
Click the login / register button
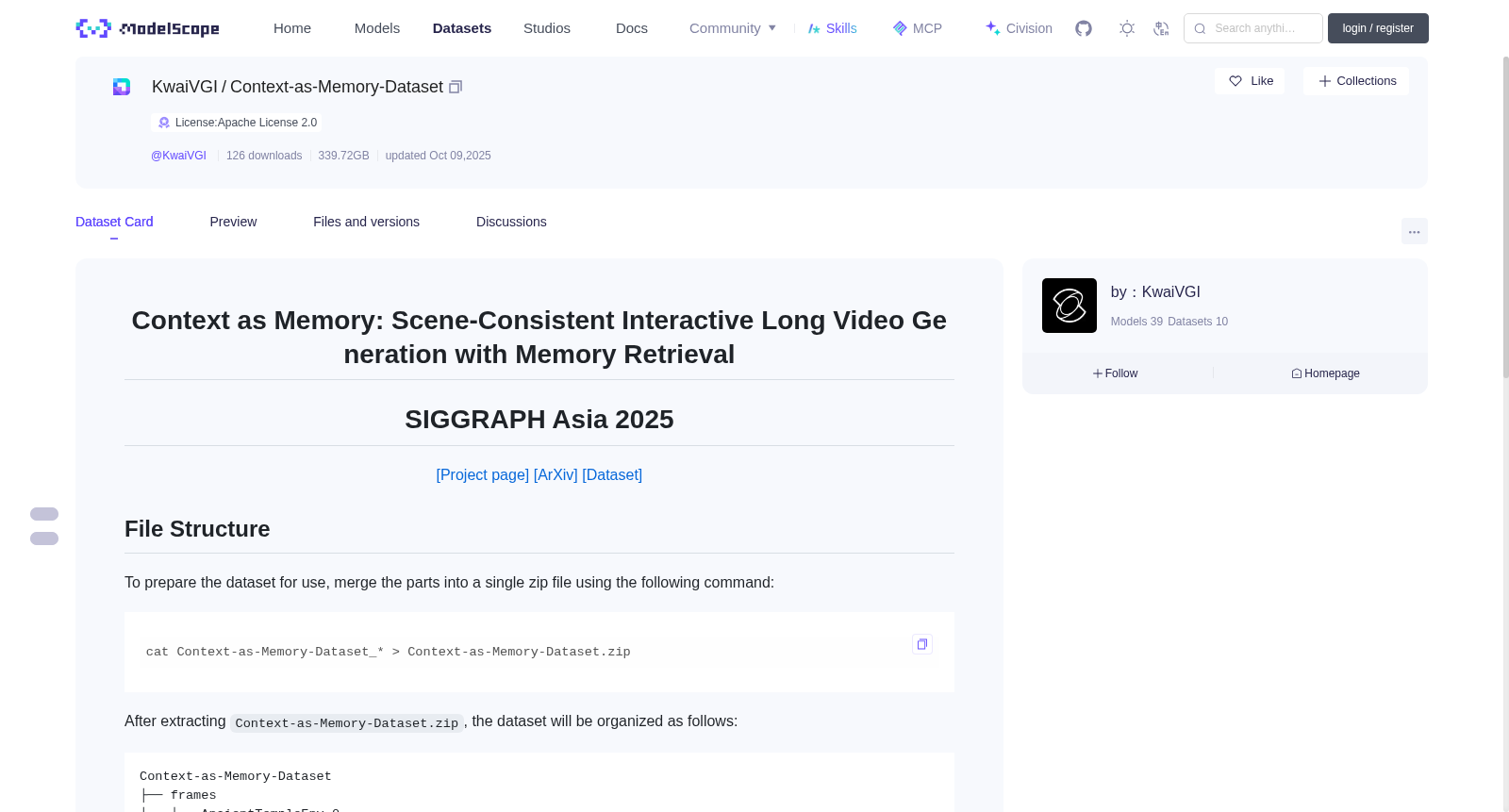[1378, 28]
